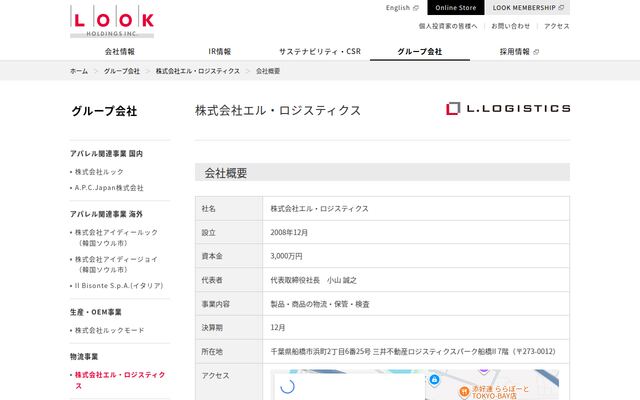Click external link icon on LOOK MEMBERSHIP
Screen dimensions: 640x400
[561, 8]
